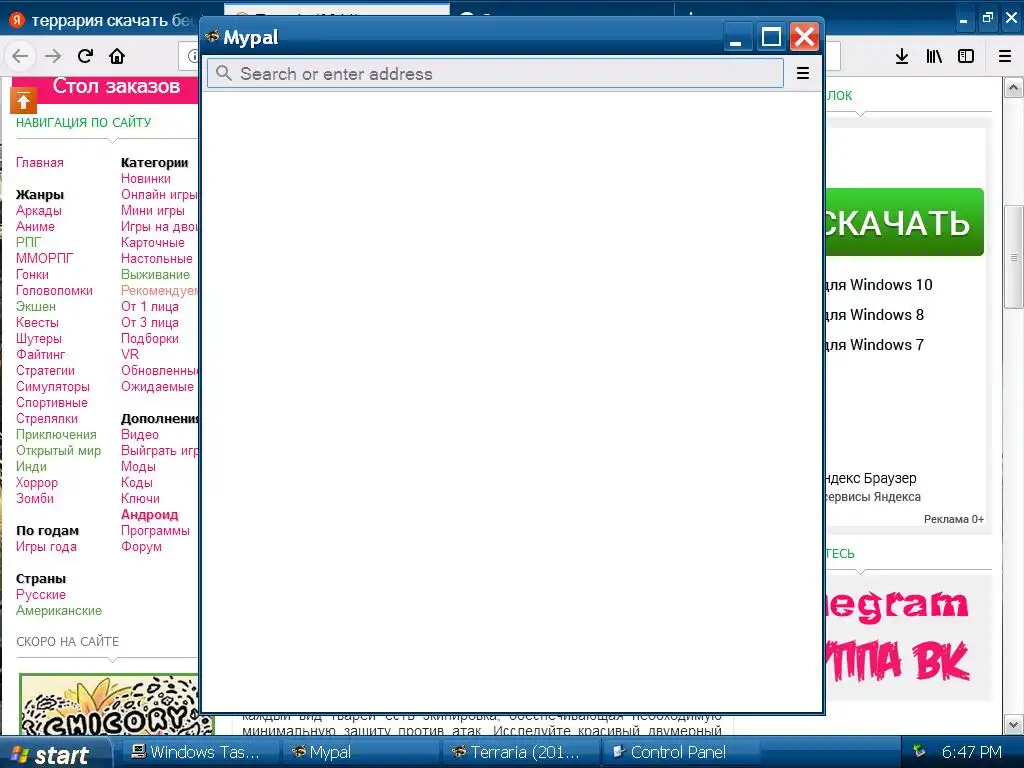
Task: Open the Моды link
Action: 138,466
